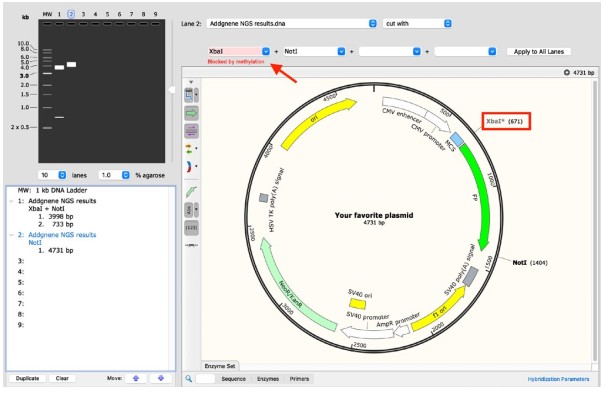Click the magnifying glass search icon
Viewport: 606px width, 393px height.
click(x=188, y=379)
